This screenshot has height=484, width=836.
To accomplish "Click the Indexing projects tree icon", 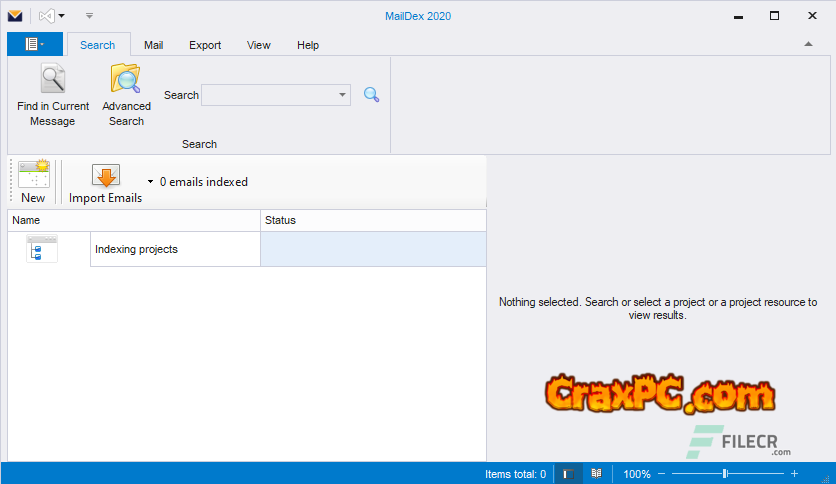I will 42,249.
